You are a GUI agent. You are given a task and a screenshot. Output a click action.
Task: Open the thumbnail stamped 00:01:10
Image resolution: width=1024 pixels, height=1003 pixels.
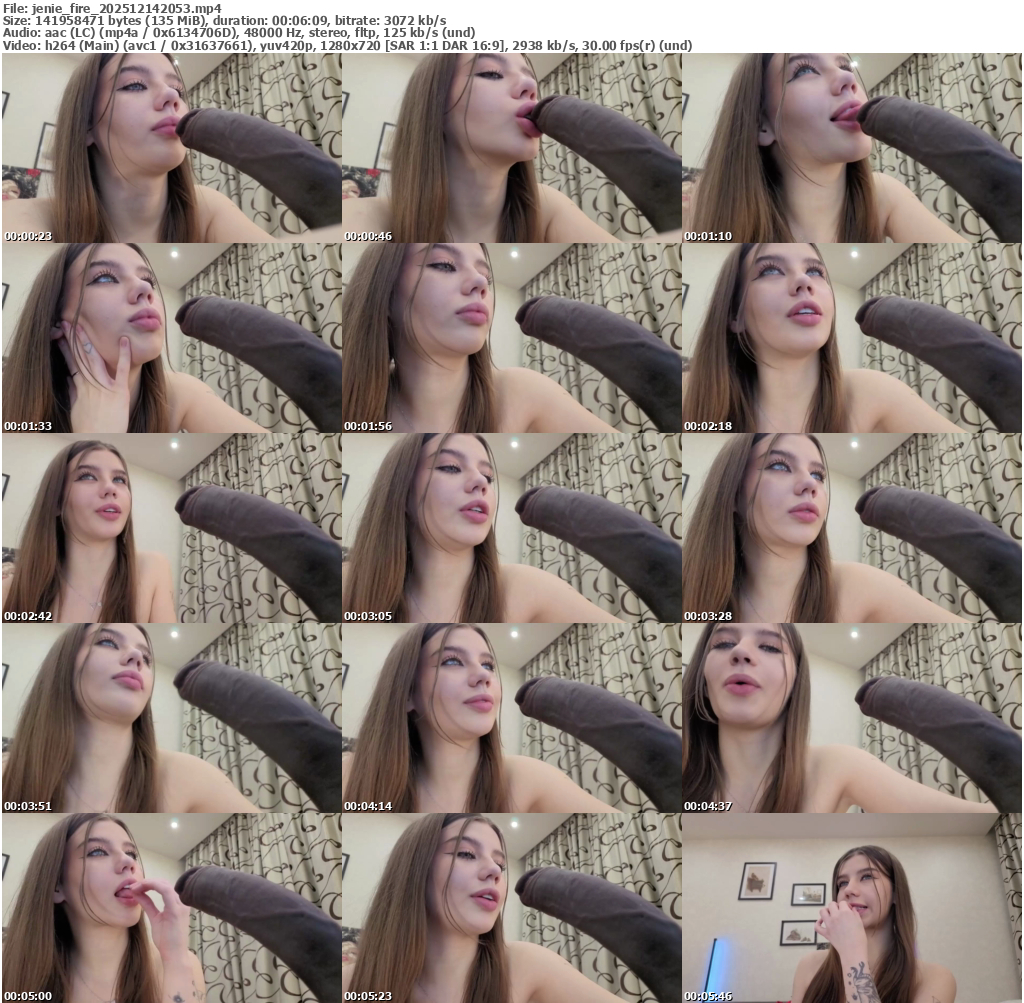tap(852, 148)
